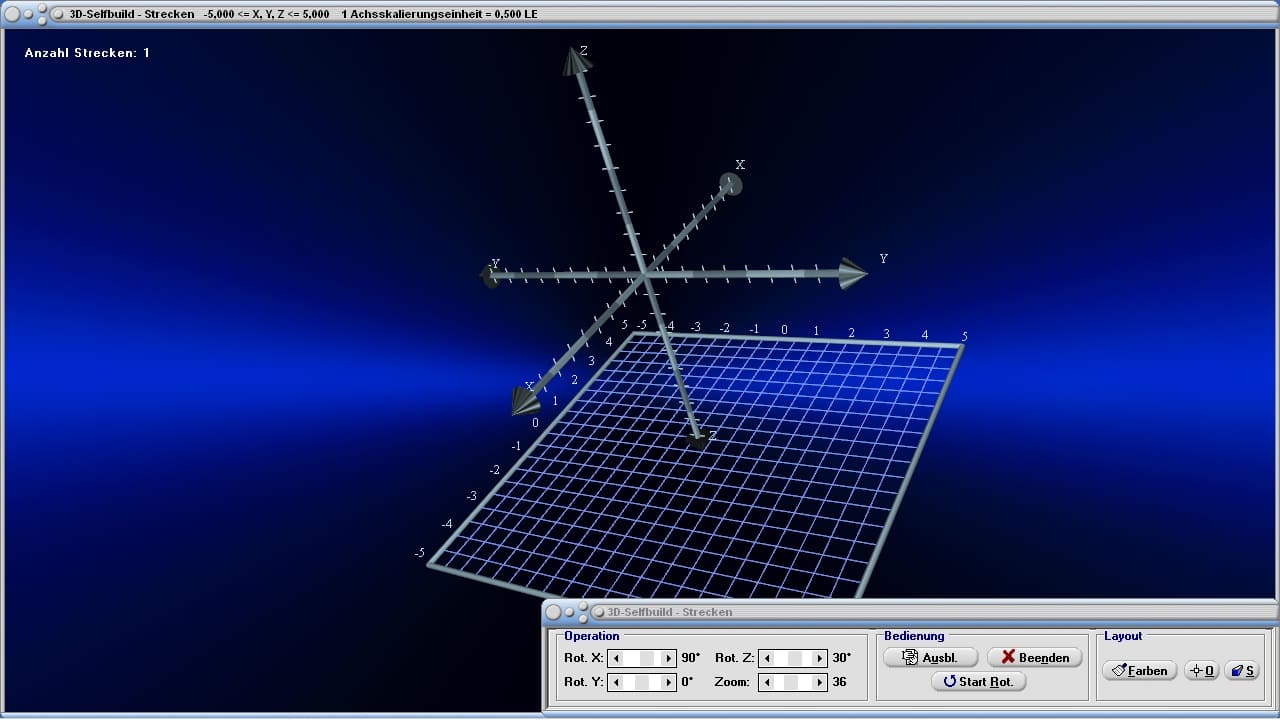This screenshot has width=1280, height=720.
Task: Increase Rot. Z with right arrow
Action: (819, 658)
